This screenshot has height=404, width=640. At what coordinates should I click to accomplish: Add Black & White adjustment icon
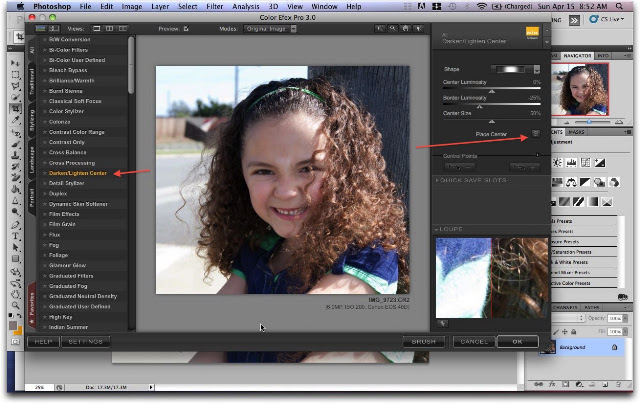(585, 182)
